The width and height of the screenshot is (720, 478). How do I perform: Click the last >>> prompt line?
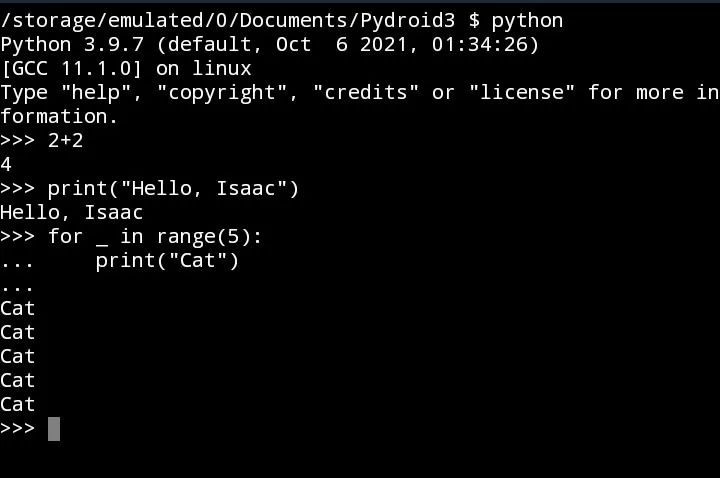point(30,429)
